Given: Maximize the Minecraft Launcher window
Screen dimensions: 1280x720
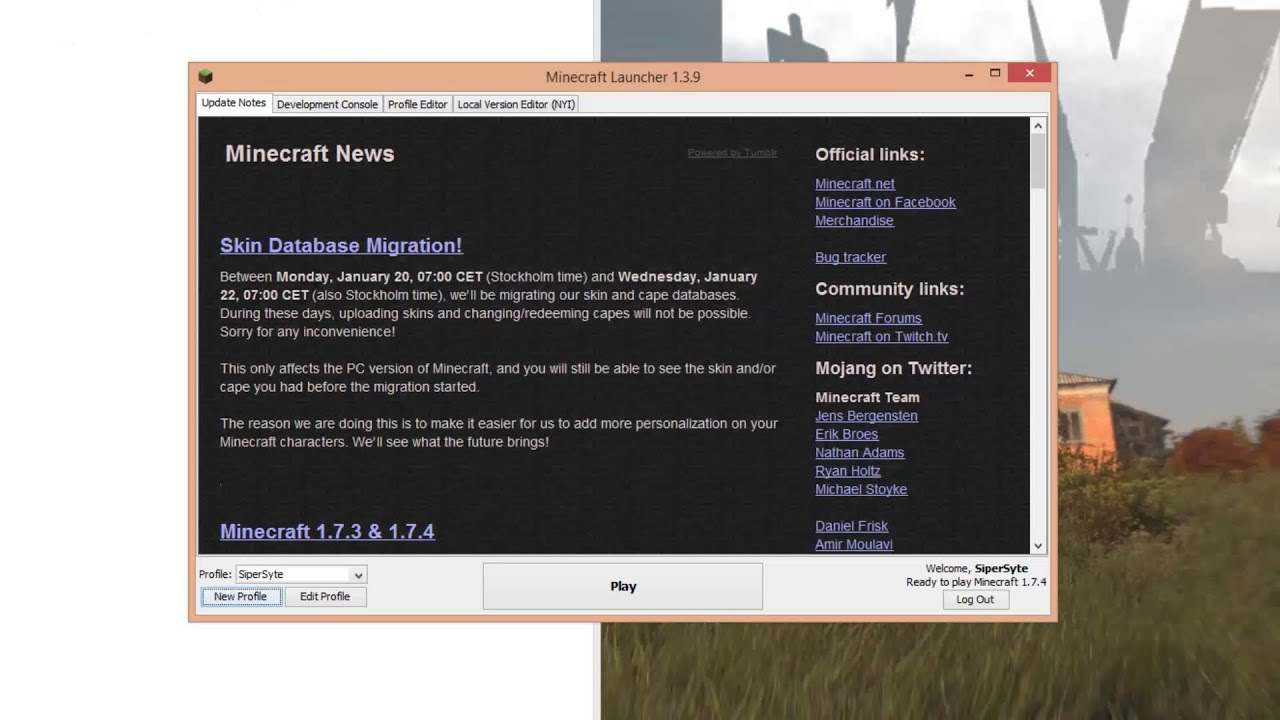Looking at the screenshot, I should (x=995, y=73).
